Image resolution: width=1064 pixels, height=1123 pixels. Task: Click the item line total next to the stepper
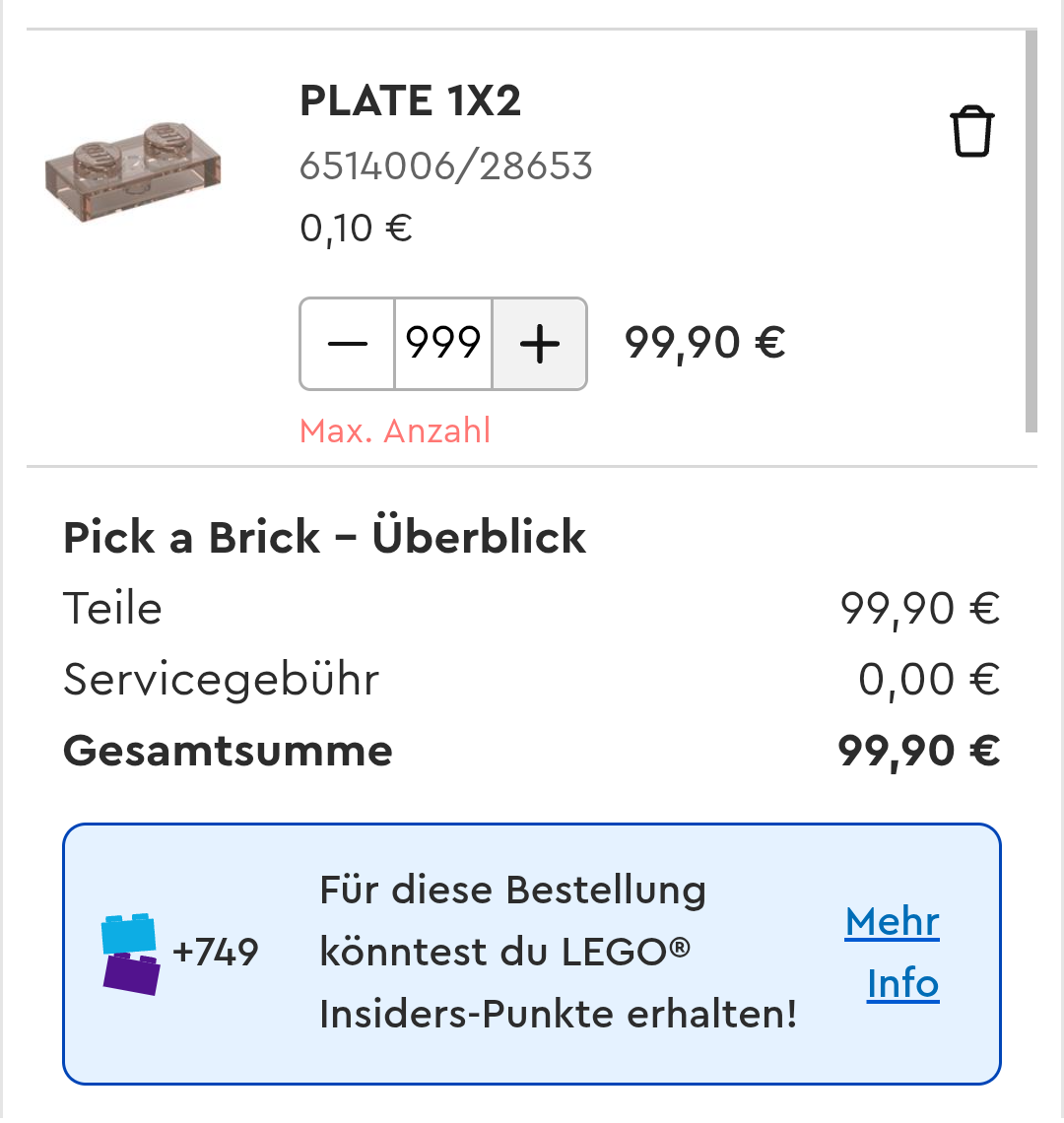click(704, 344)
